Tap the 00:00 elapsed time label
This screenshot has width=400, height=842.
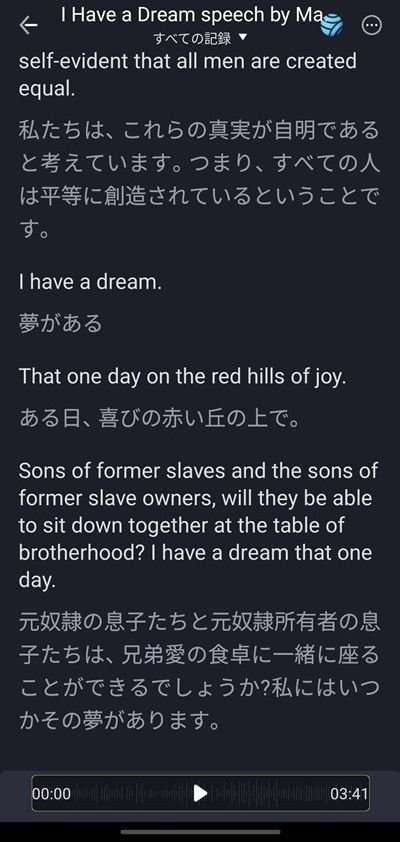(x=52, y=794)
